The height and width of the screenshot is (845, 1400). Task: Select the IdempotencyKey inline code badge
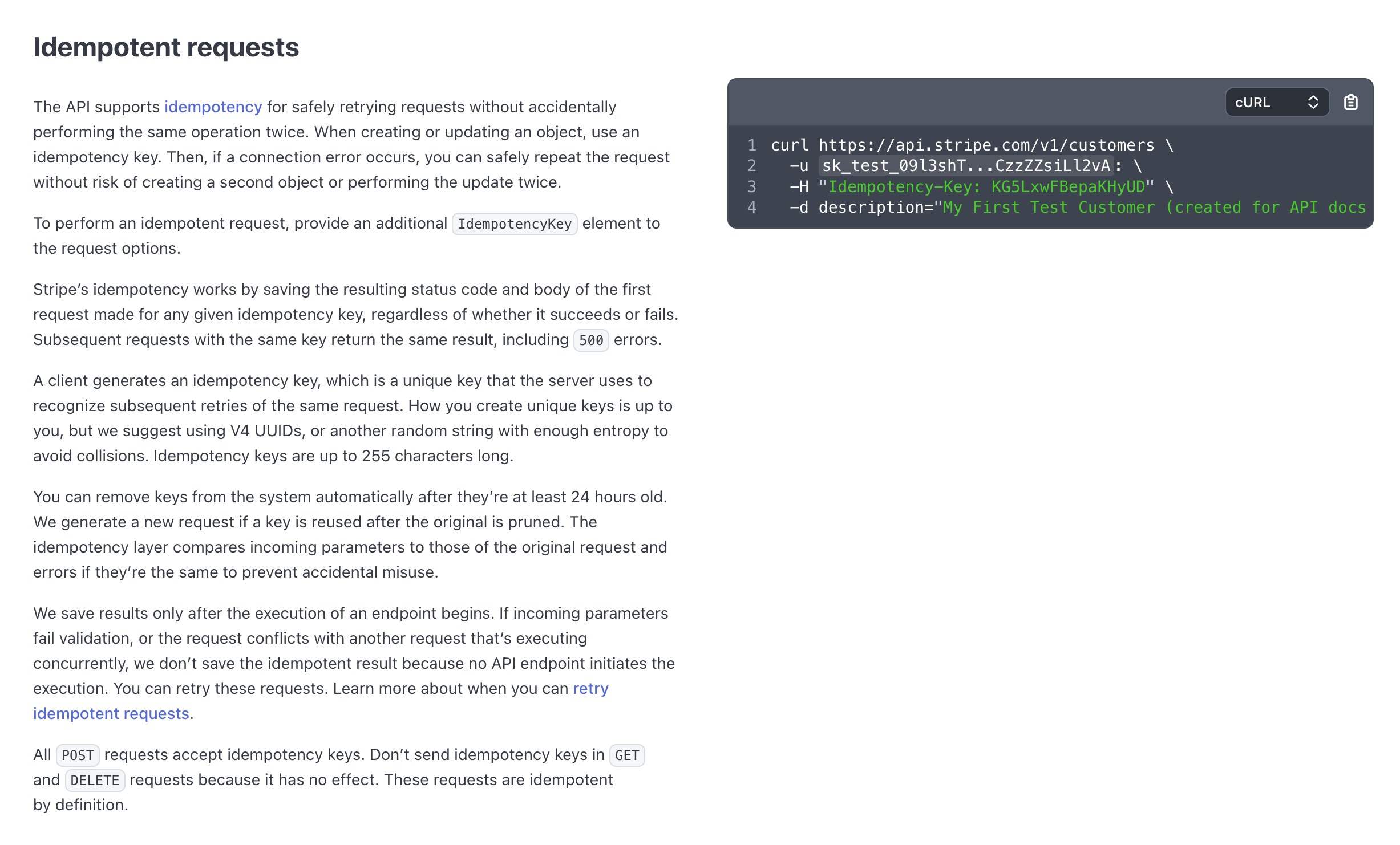(514, 224)
